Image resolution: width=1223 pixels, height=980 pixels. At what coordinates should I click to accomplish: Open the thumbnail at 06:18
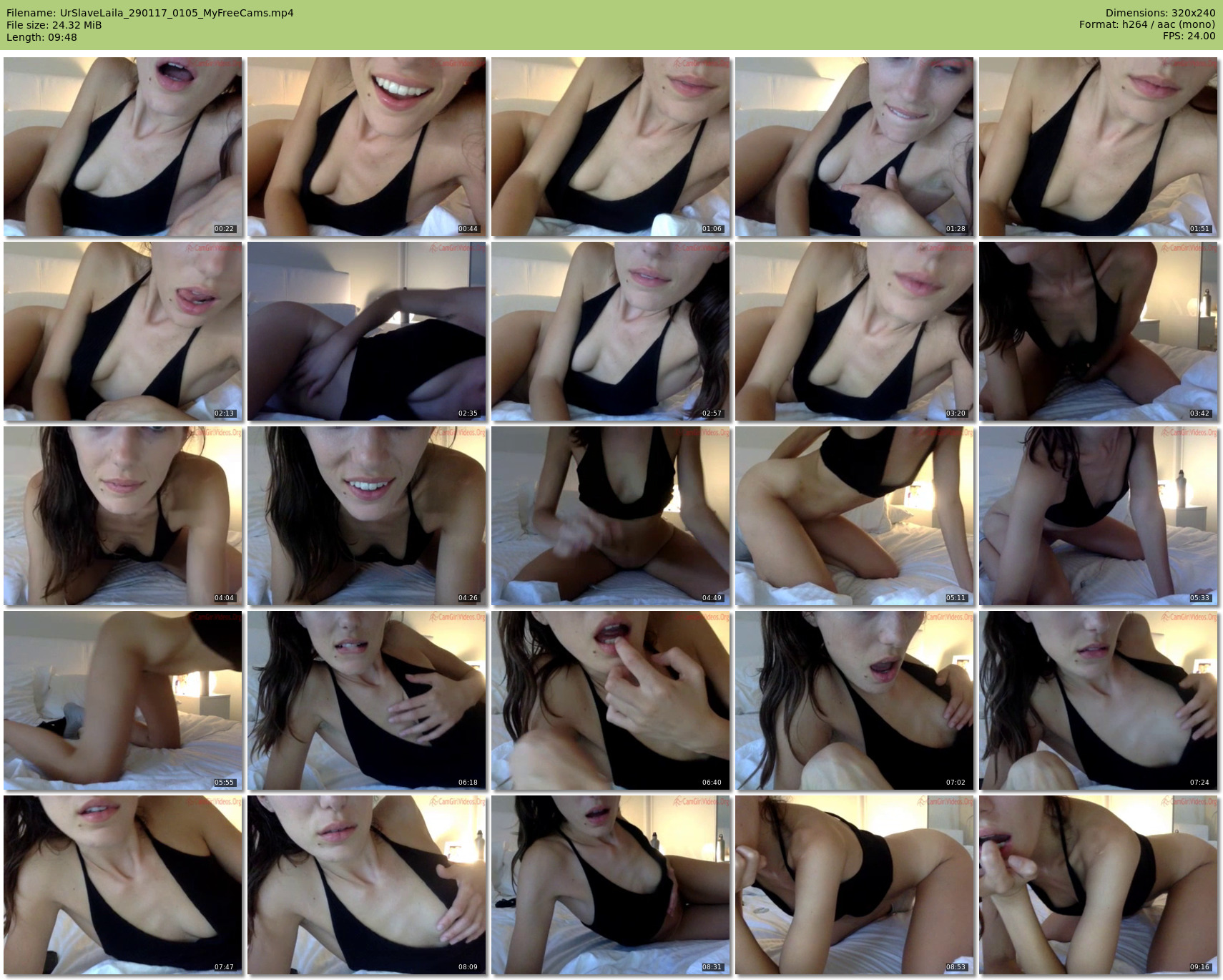click(x=367, y=700)
